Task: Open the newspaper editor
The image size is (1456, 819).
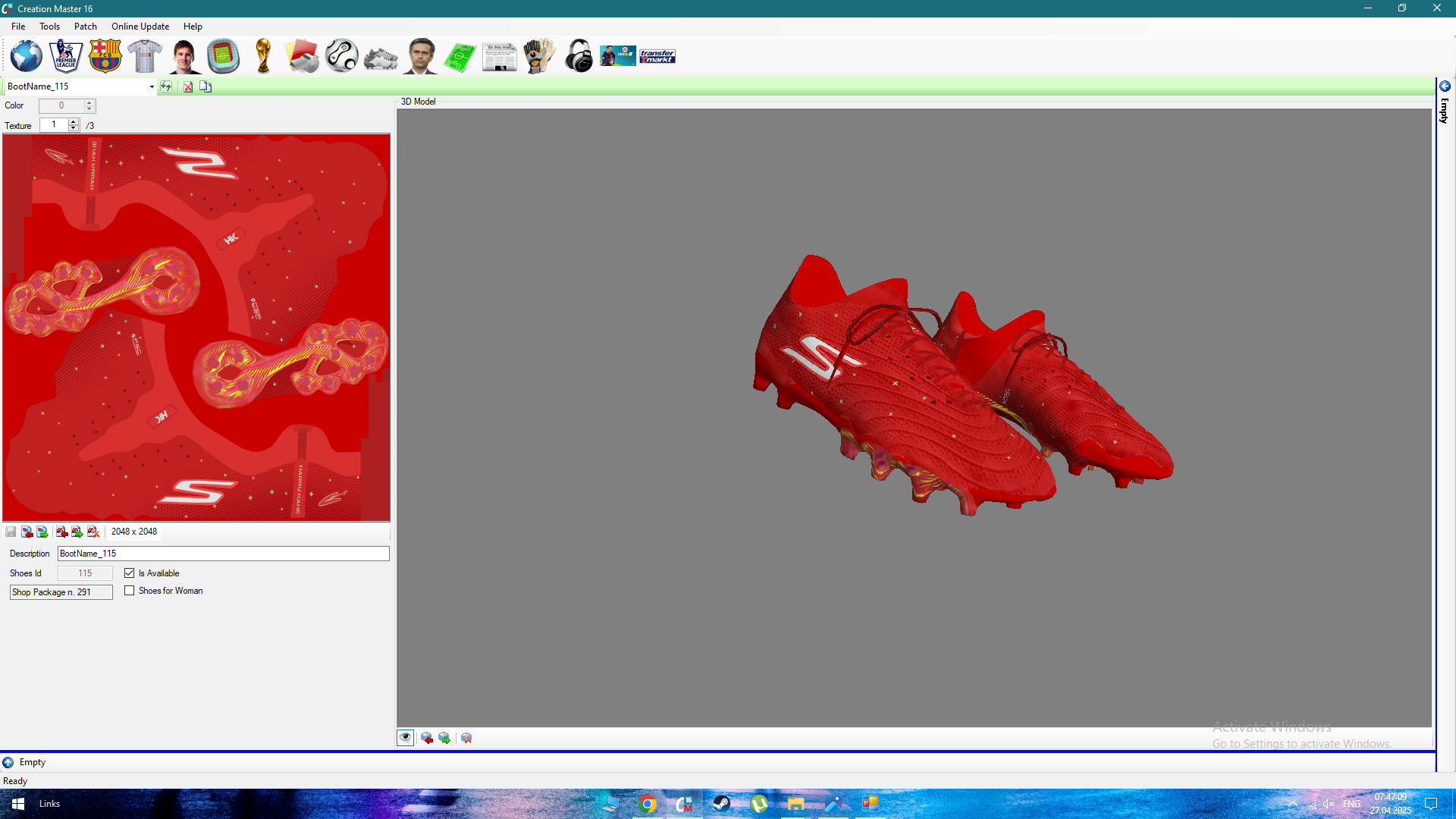Action: (x=499, y=58)
